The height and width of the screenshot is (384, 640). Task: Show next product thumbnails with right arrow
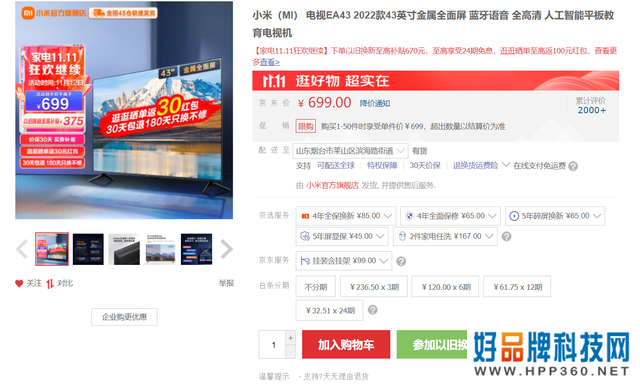coord(227,249)
